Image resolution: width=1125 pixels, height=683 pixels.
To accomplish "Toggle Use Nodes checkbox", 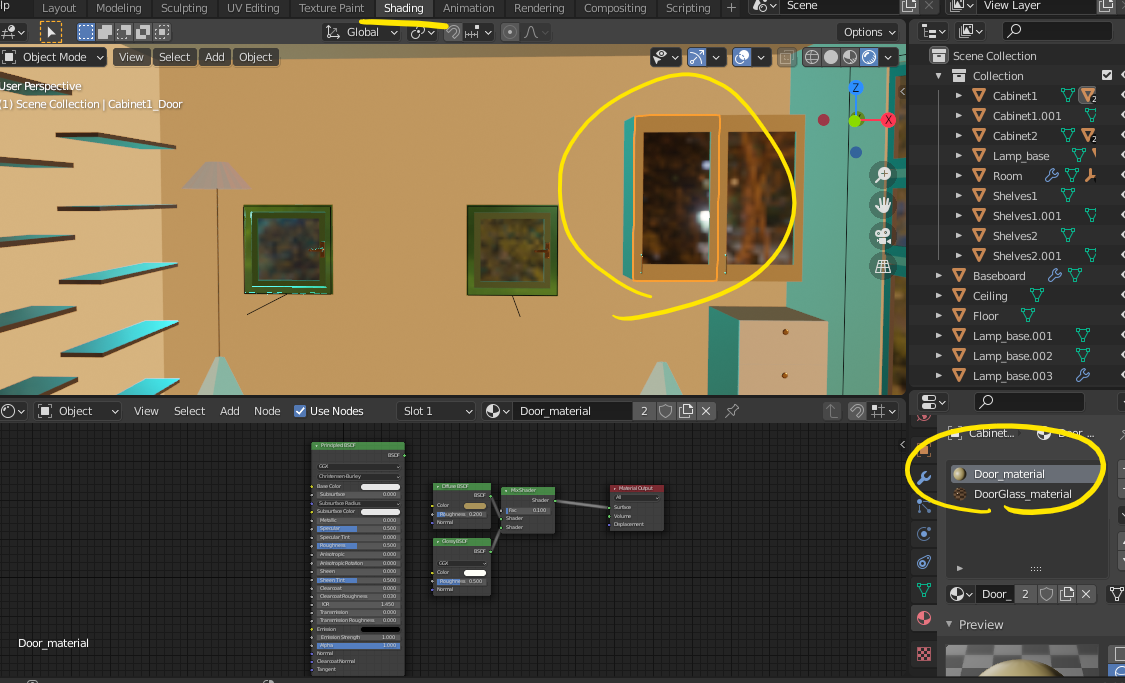I will coord(301,411).
